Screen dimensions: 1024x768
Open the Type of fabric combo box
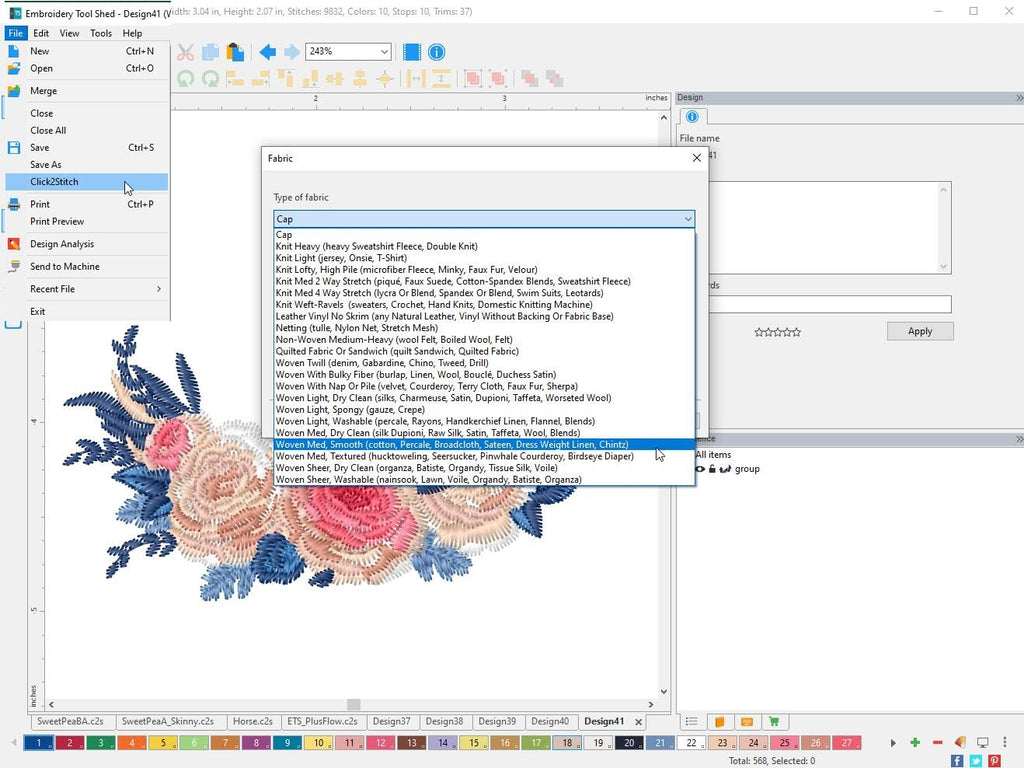pos(484,219)
